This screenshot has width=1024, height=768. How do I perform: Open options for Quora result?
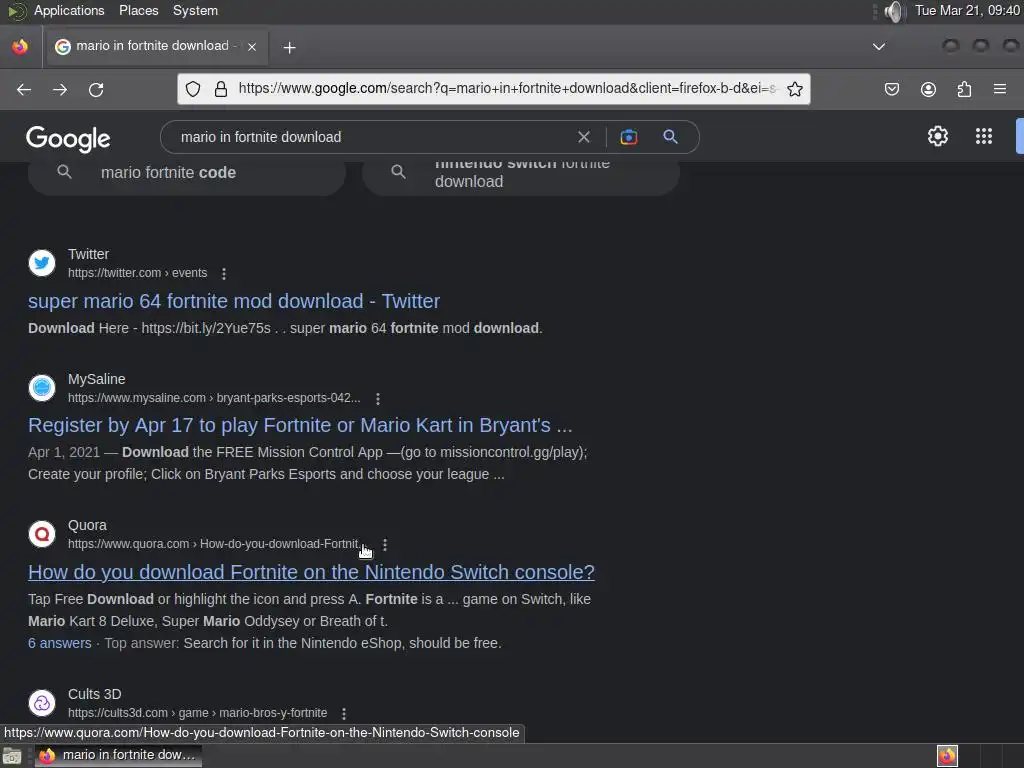point(385,545)
